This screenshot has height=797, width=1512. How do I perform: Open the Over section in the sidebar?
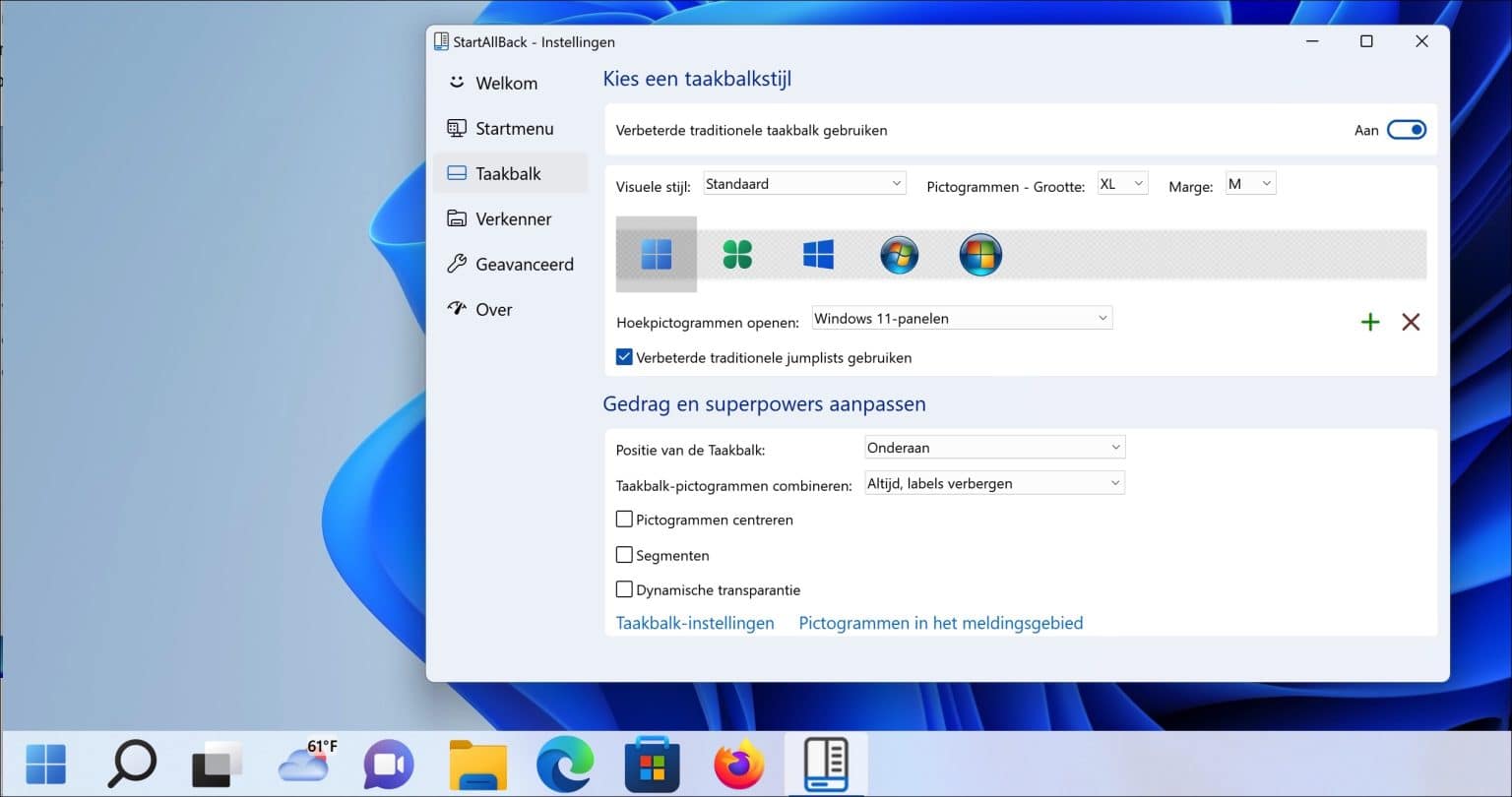493,309
